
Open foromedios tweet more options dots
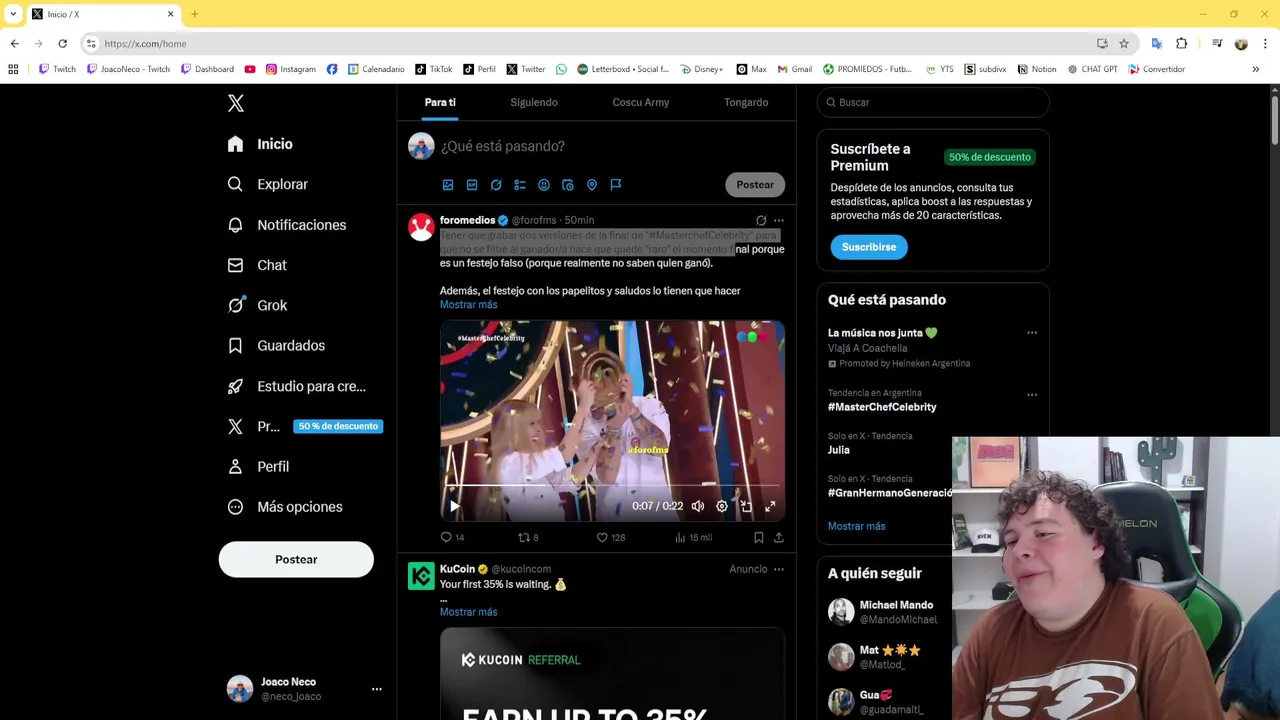(779, 220)
